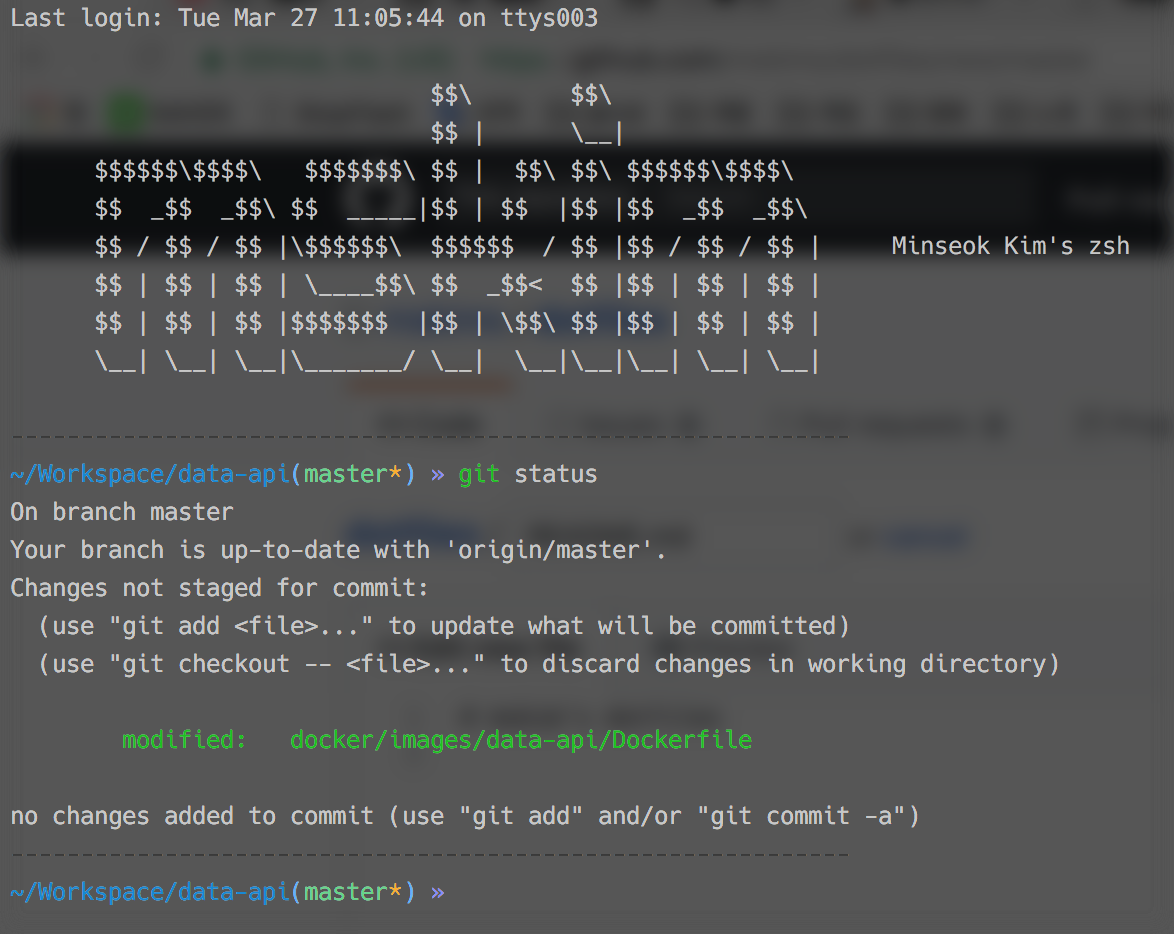Click the green 'modified:' label
The image size is (1174, 934).
tap(184, 740)
